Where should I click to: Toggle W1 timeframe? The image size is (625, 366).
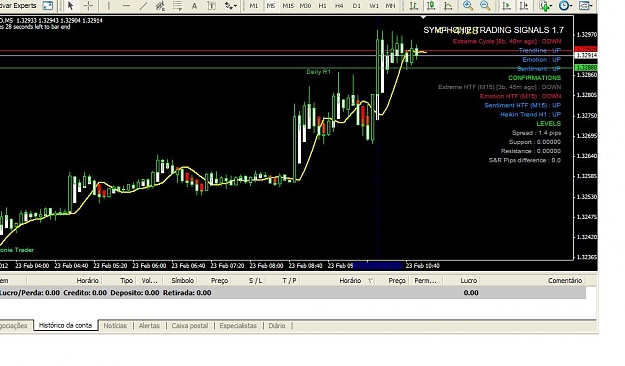pos(374,6)
